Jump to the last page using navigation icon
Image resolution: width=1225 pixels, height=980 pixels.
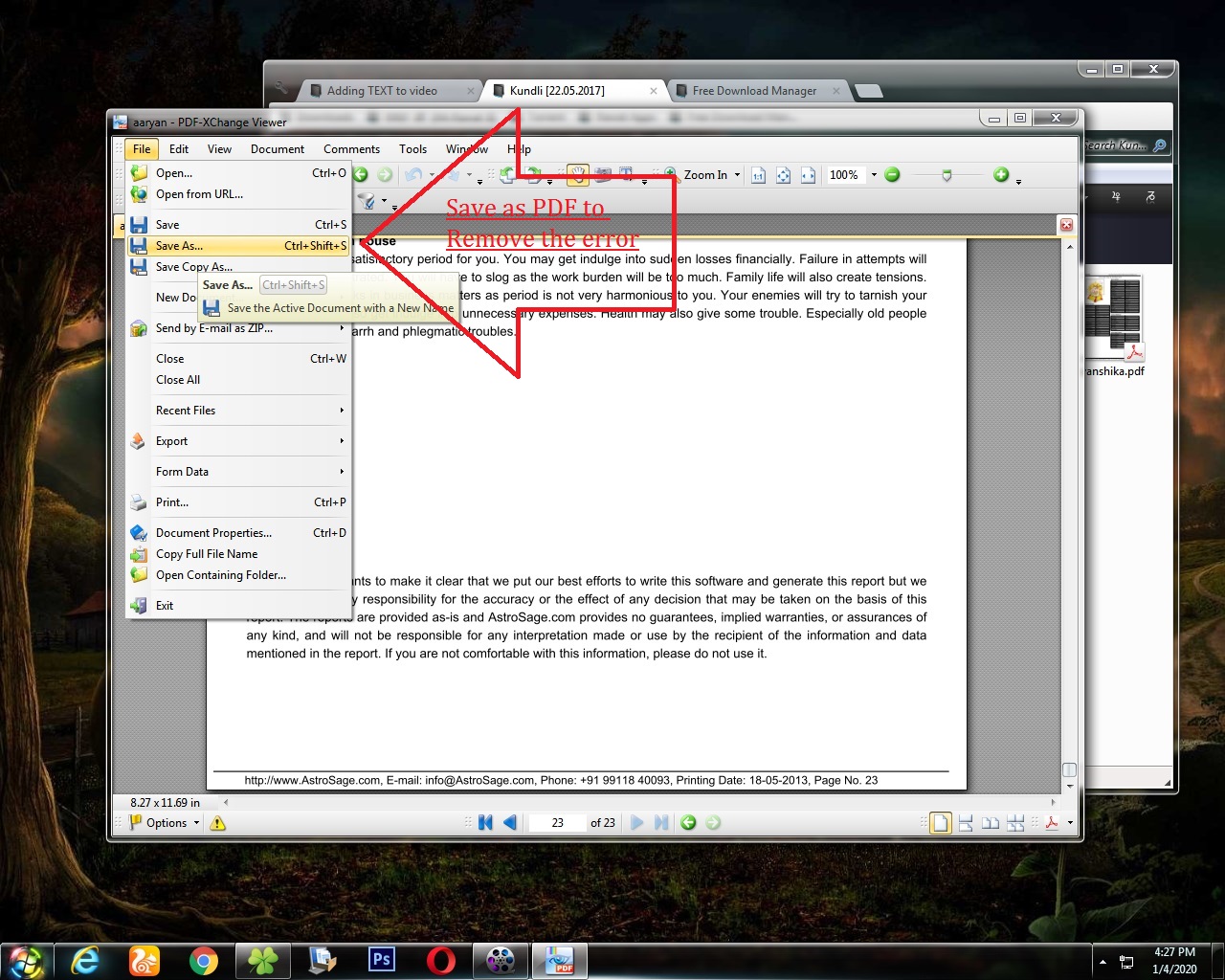tap(661, 822)
